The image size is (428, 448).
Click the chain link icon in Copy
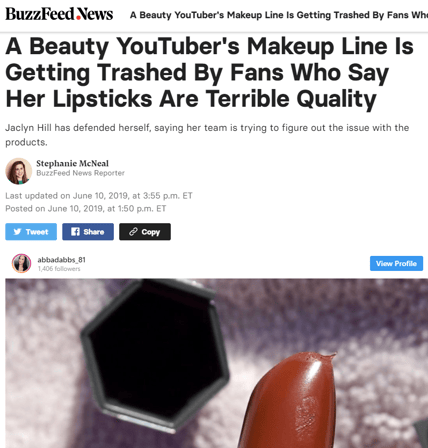133,232
